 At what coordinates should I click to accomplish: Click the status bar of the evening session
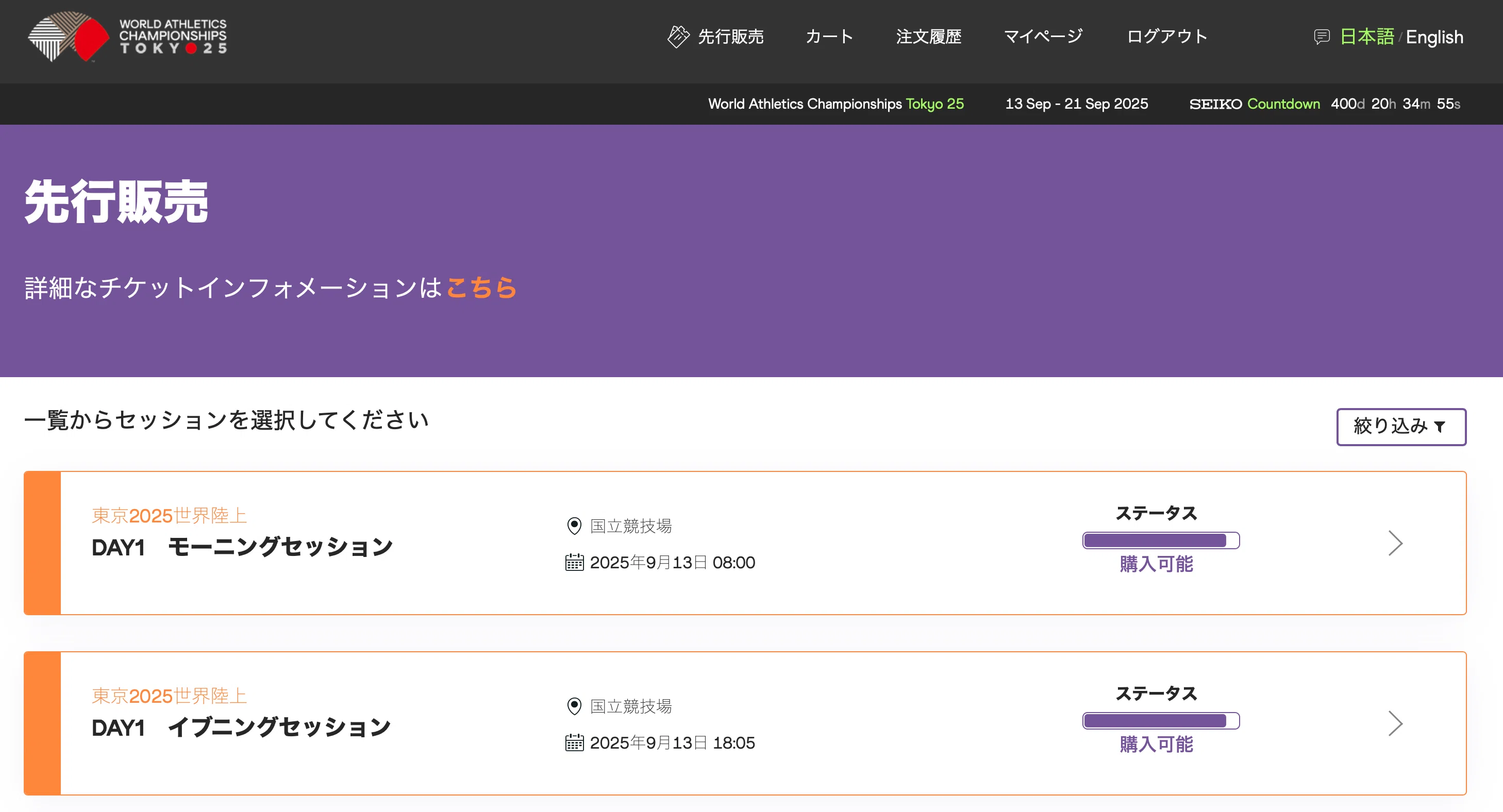1161,720
